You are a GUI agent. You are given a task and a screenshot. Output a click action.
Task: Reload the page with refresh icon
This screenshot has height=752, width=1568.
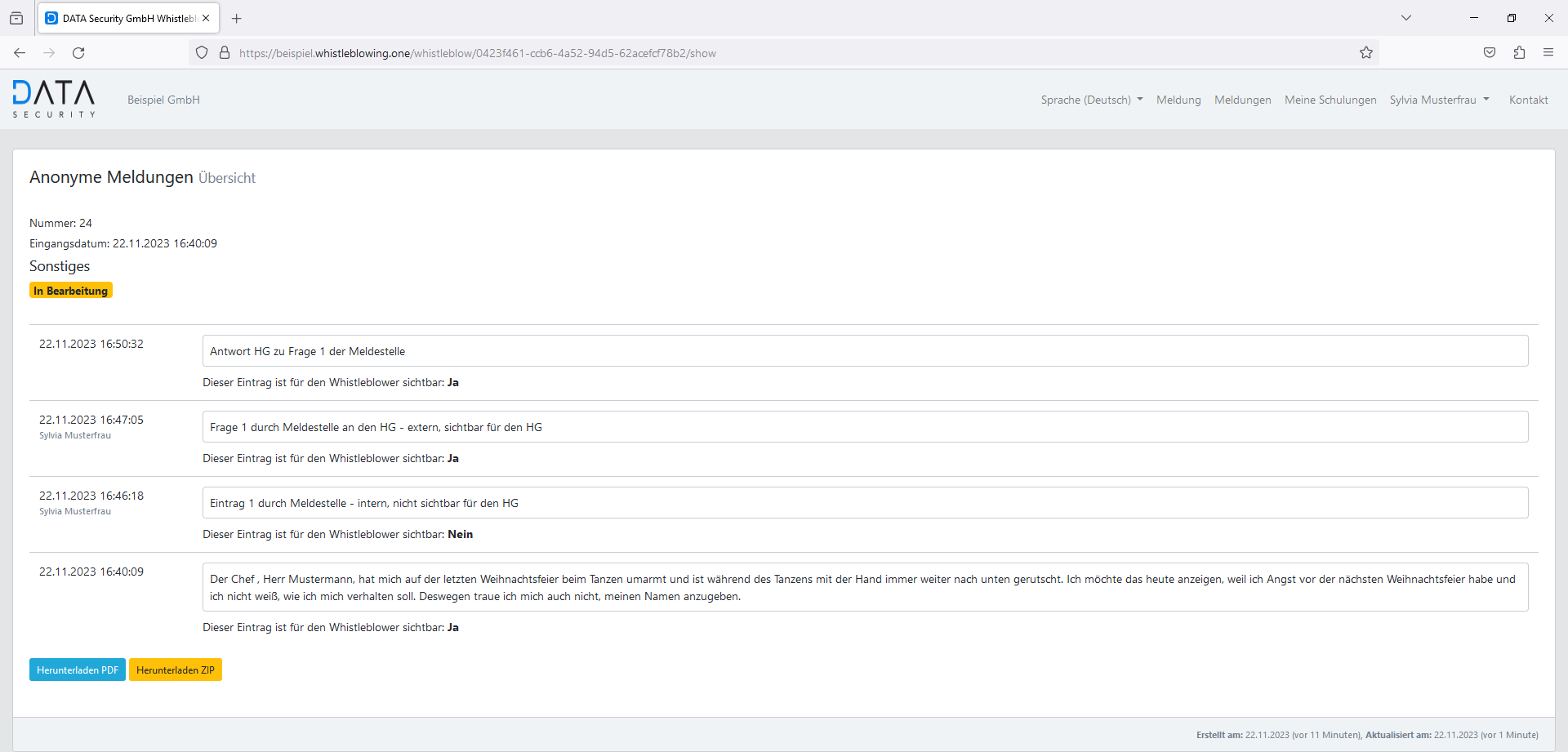pyautogui.click(x=78, y=53)
